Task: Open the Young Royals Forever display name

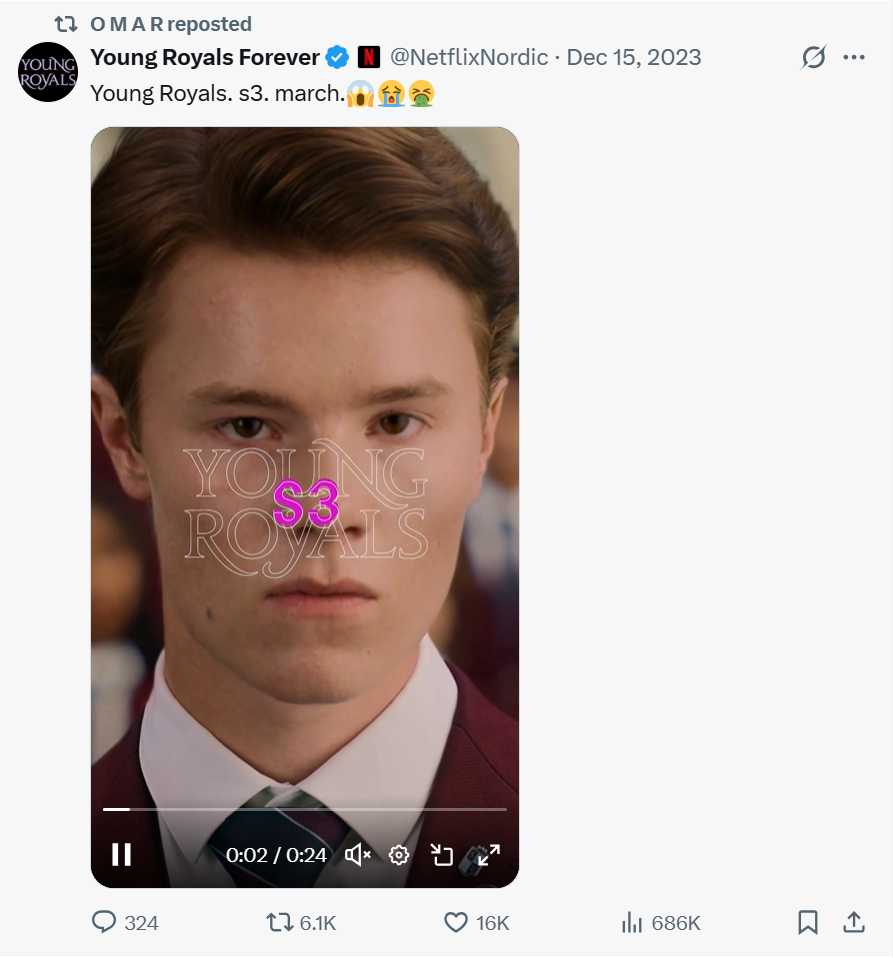Action: (x=205, y=57)
